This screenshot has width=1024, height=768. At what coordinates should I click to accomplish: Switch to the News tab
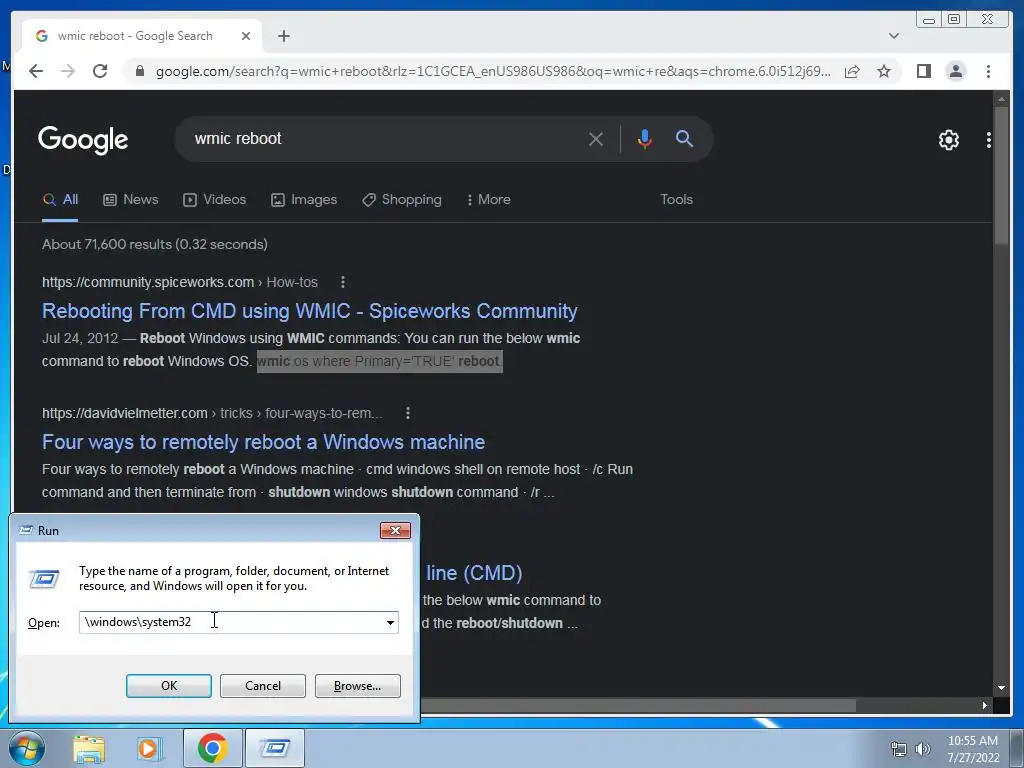tap(131, 200)
